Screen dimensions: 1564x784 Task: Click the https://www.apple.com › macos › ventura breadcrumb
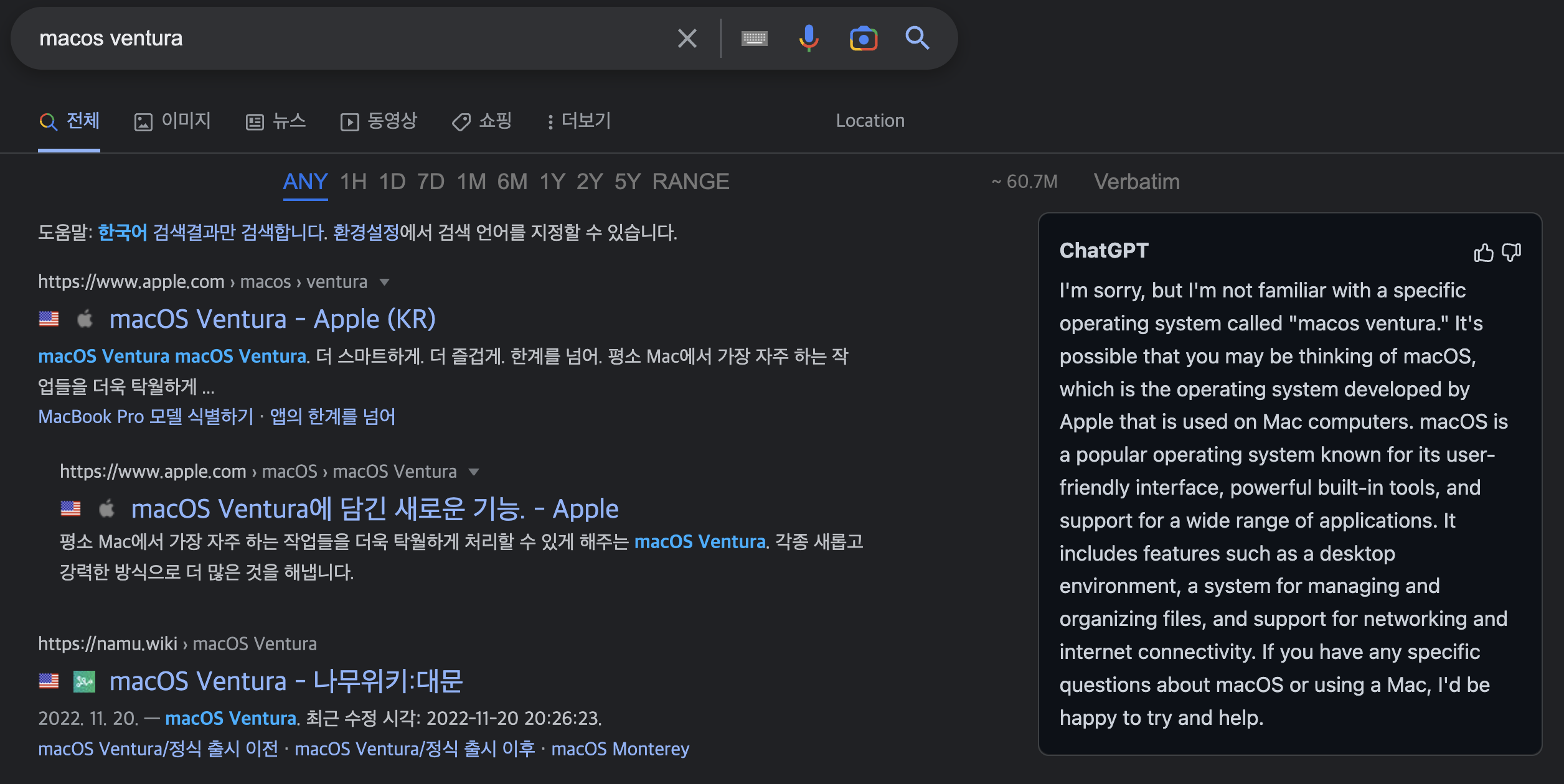(203, 282)
